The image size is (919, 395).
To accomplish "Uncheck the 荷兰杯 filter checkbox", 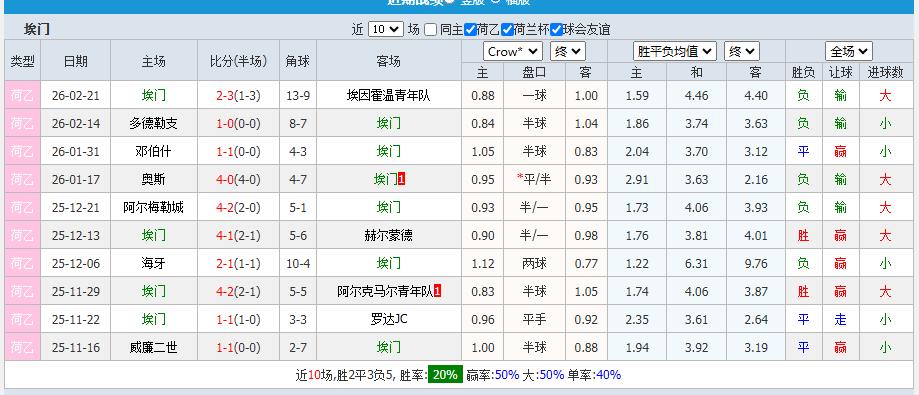I will [x=508, y=29].
